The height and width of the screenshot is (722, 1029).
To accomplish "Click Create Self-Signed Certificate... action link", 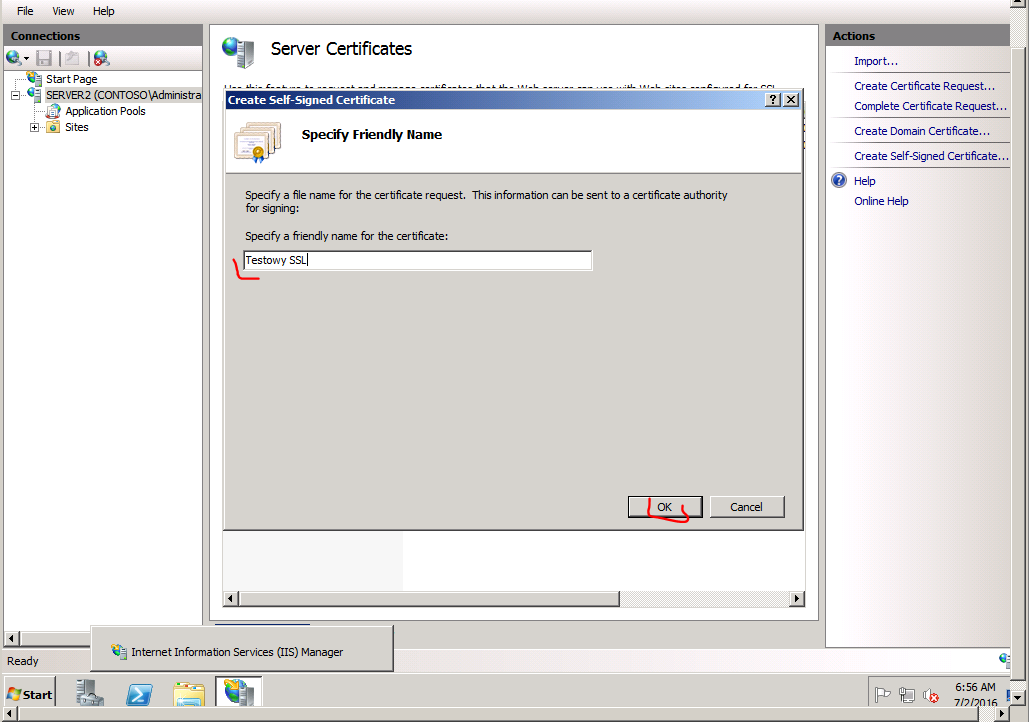I will tap(931, 156).
